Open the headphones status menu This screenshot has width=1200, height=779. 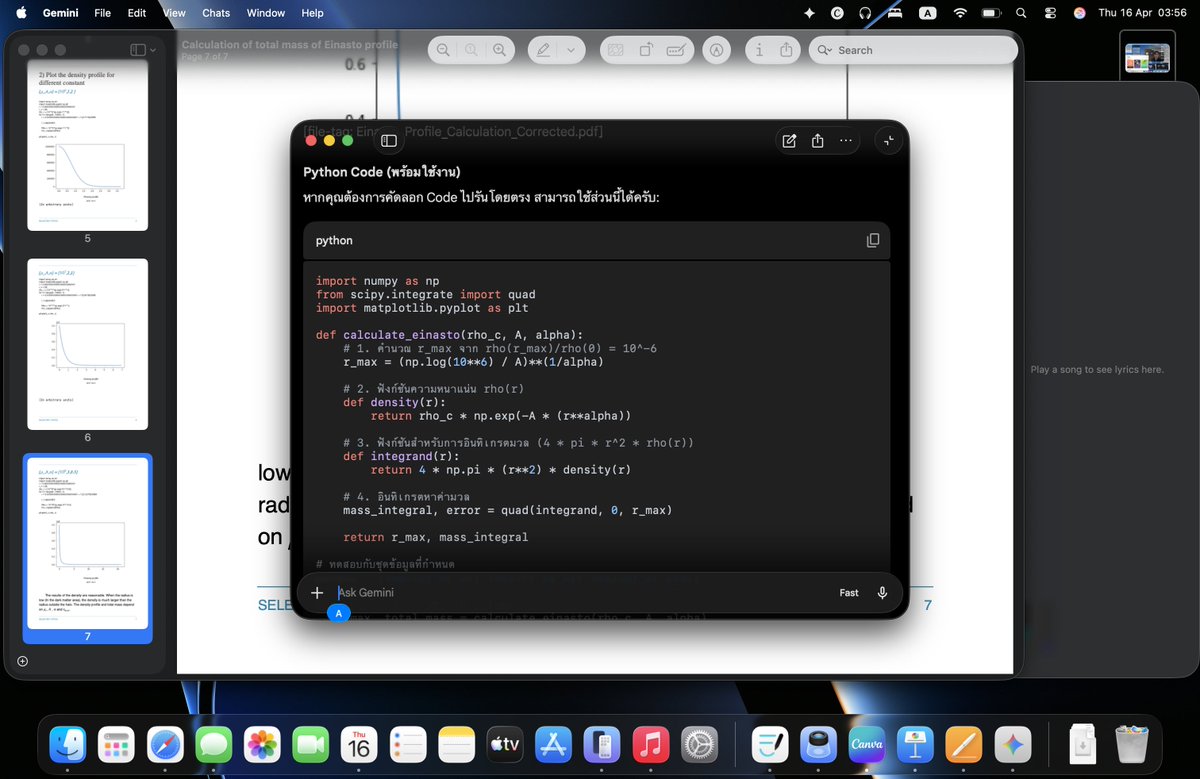(x=865, y=13)
